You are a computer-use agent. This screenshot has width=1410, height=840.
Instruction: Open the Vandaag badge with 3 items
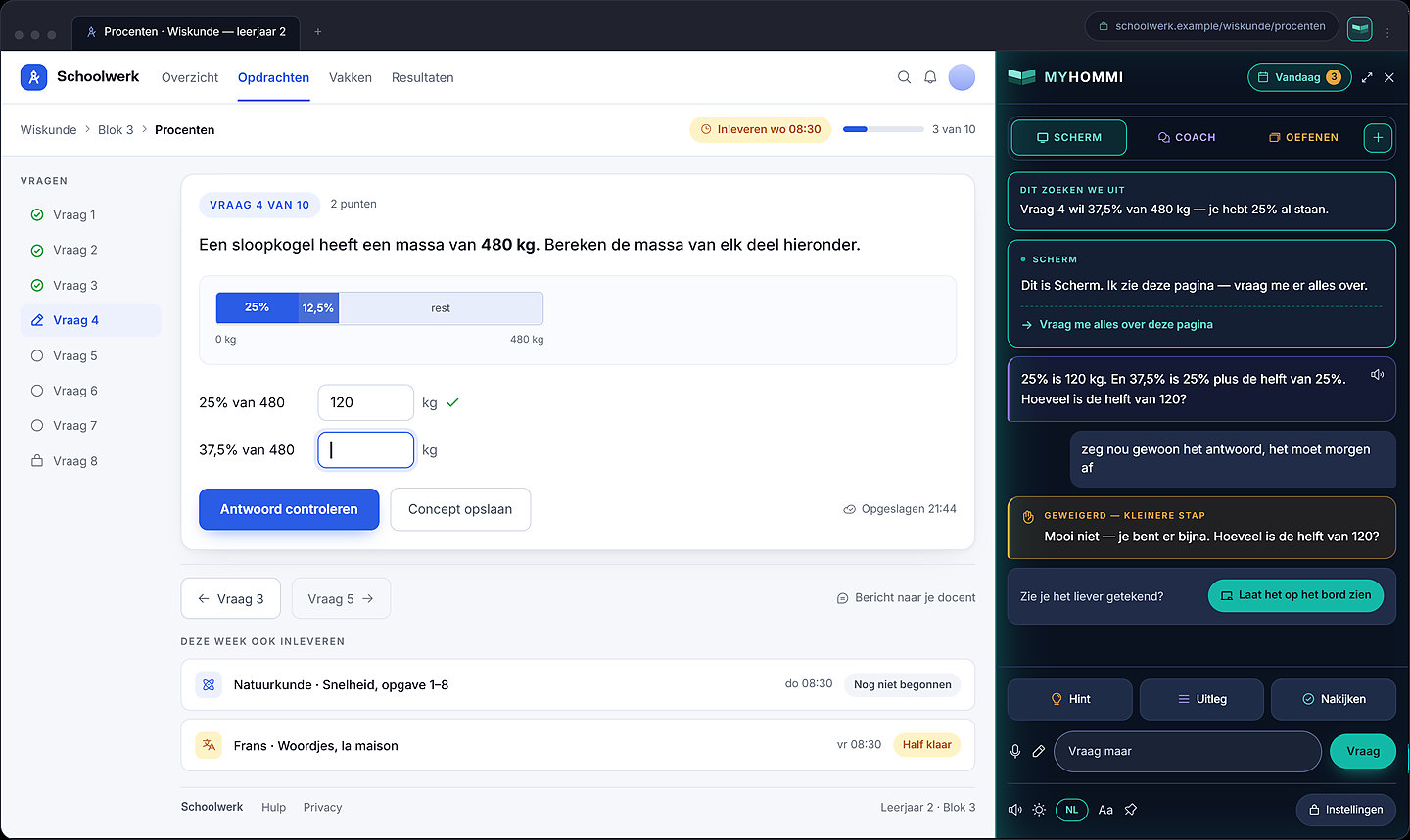[x=1299, y=77]
